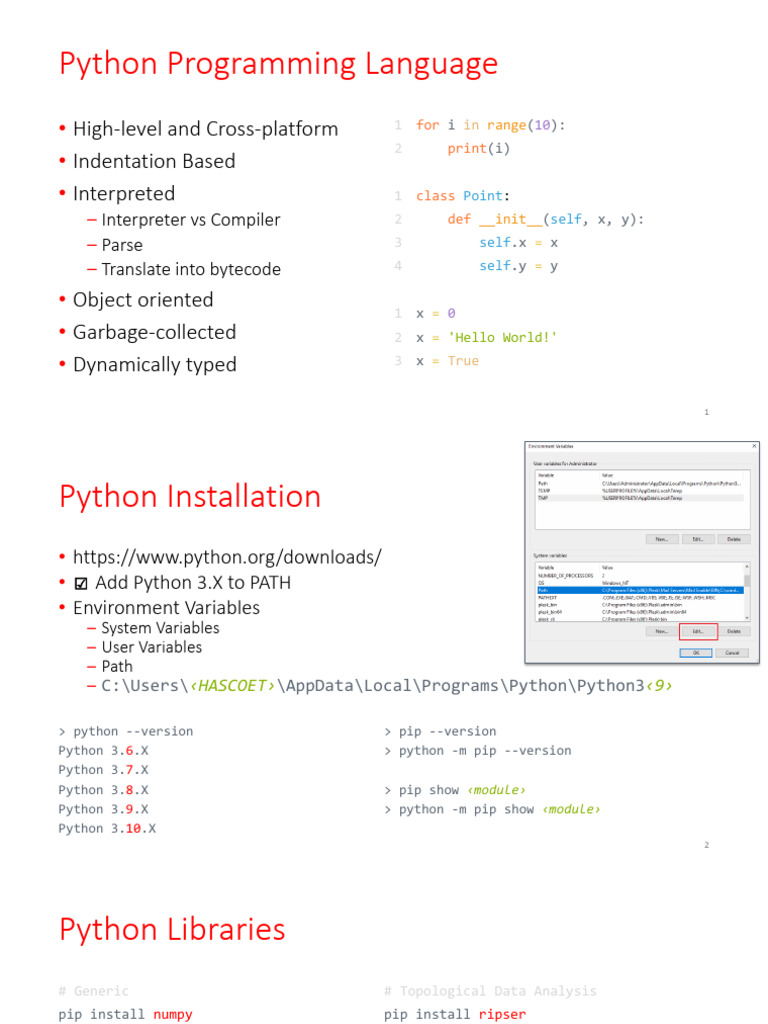Viewport: 768px width, 1024px height.
Task: Click the Environment Variables bullet
Action: point(167,608)
